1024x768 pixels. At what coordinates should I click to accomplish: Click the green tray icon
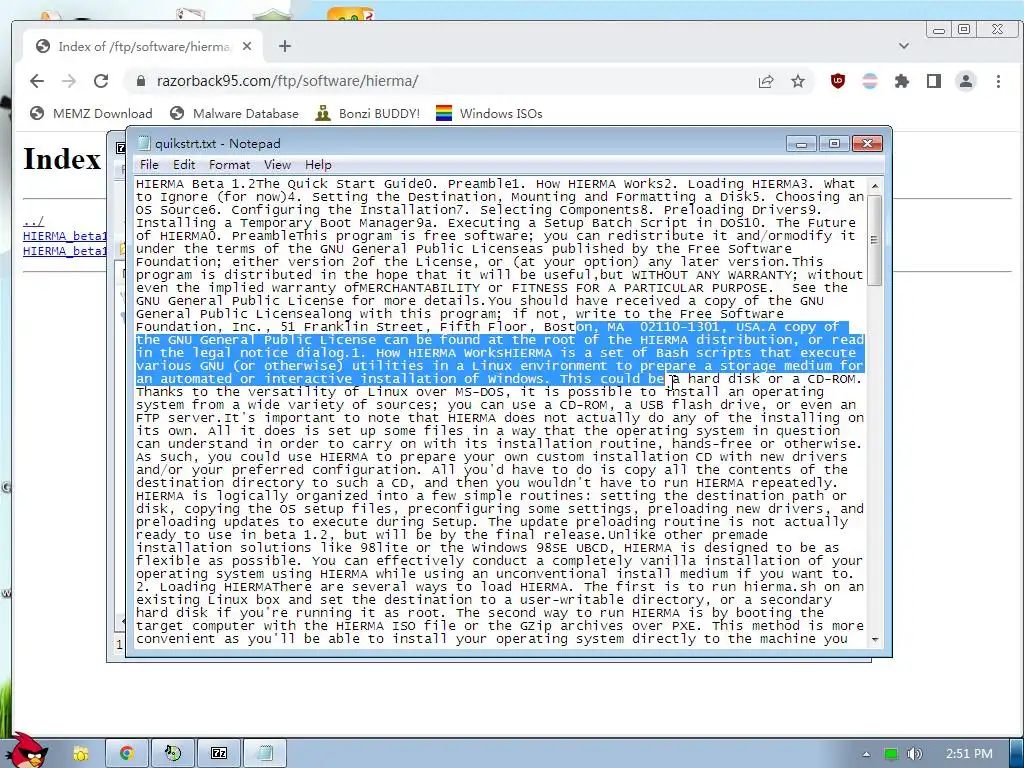click(x=891, y=754)
